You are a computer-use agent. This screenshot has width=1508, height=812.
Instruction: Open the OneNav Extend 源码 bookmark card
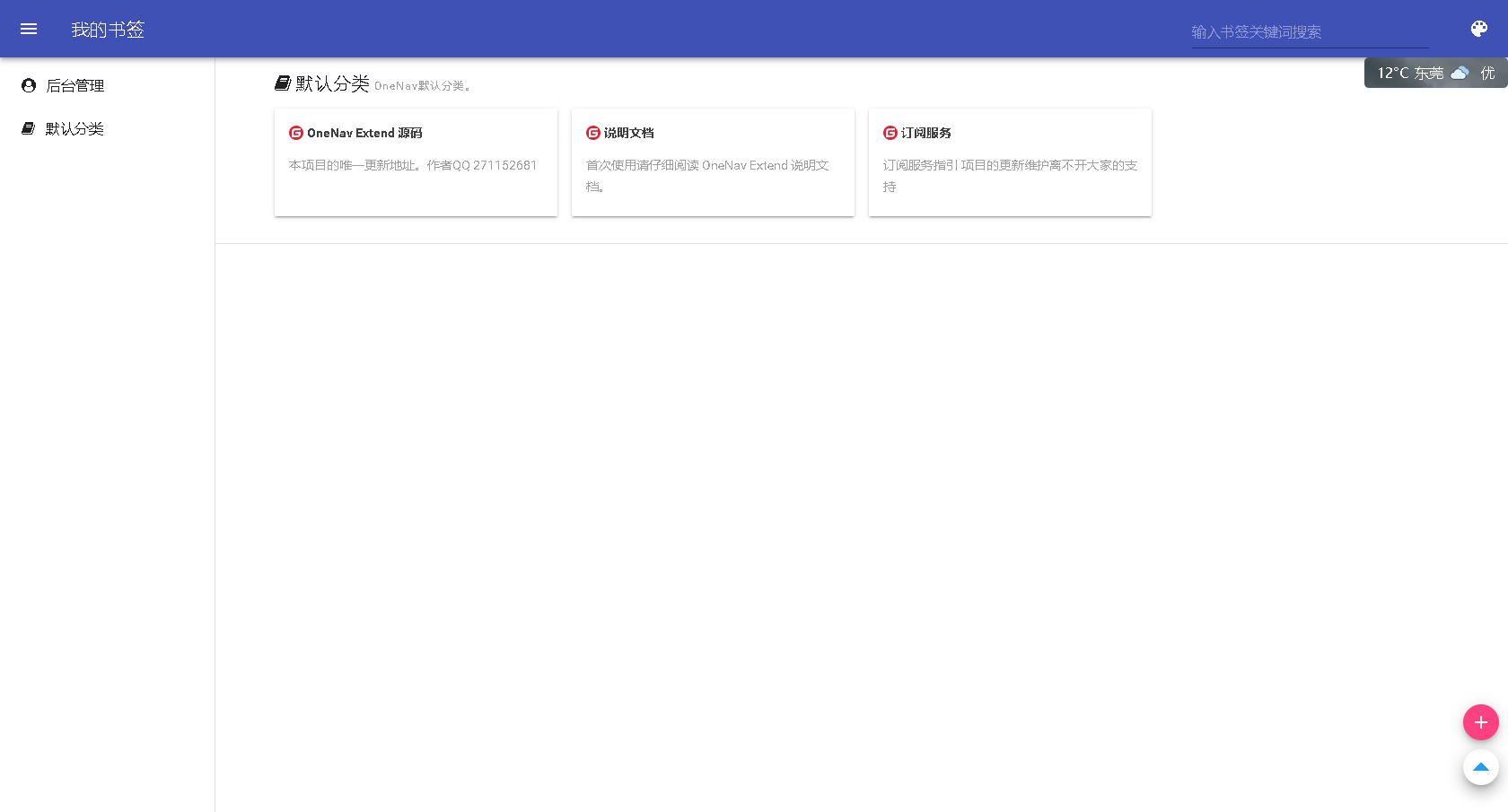[416, 162]
